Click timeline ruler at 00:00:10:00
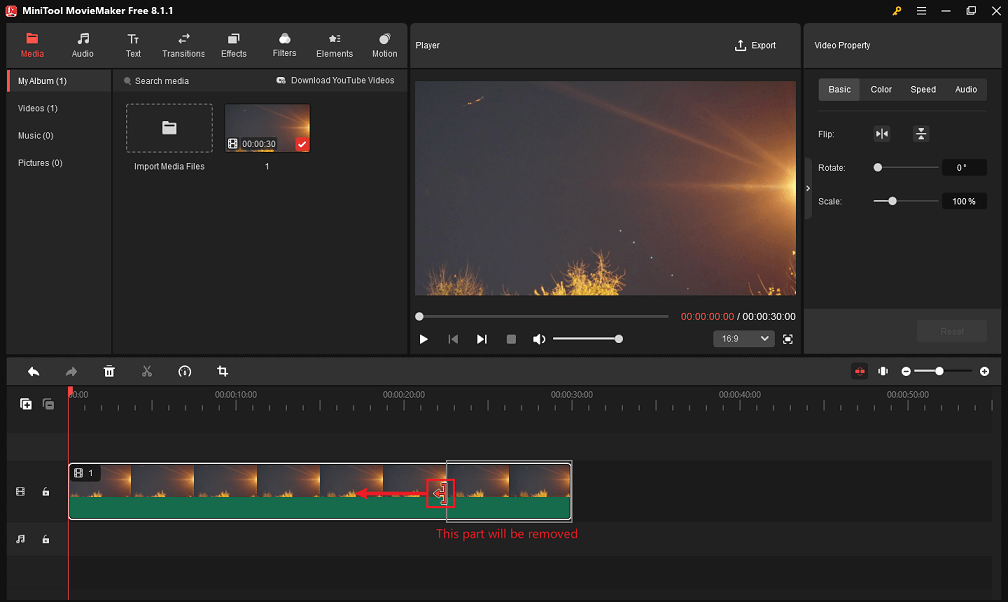The image size is (1008, 602). 236,394
